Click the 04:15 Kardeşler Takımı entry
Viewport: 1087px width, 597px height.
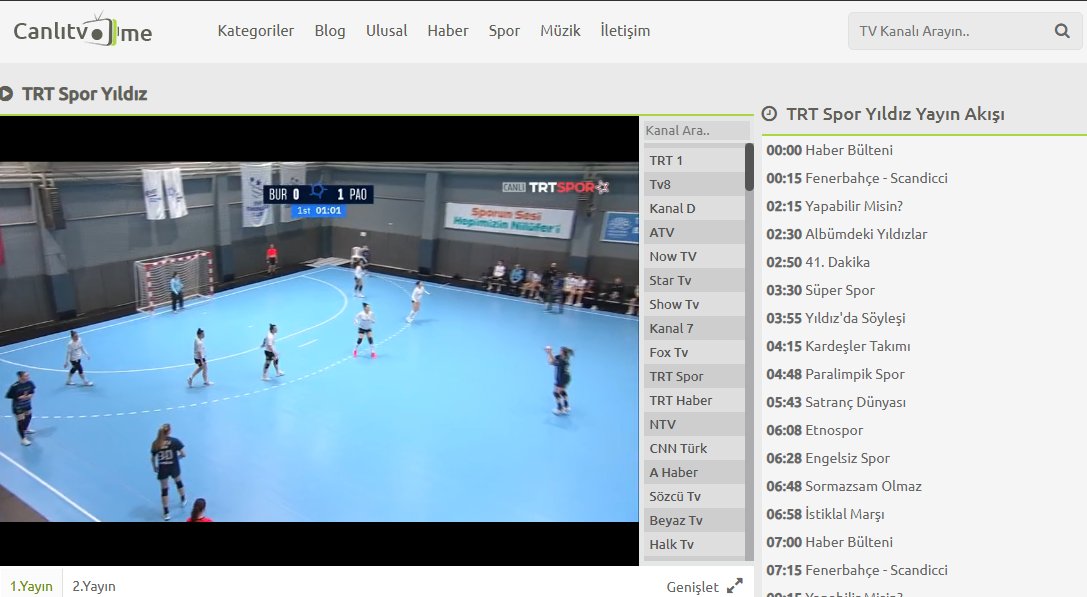click(838, 346)
